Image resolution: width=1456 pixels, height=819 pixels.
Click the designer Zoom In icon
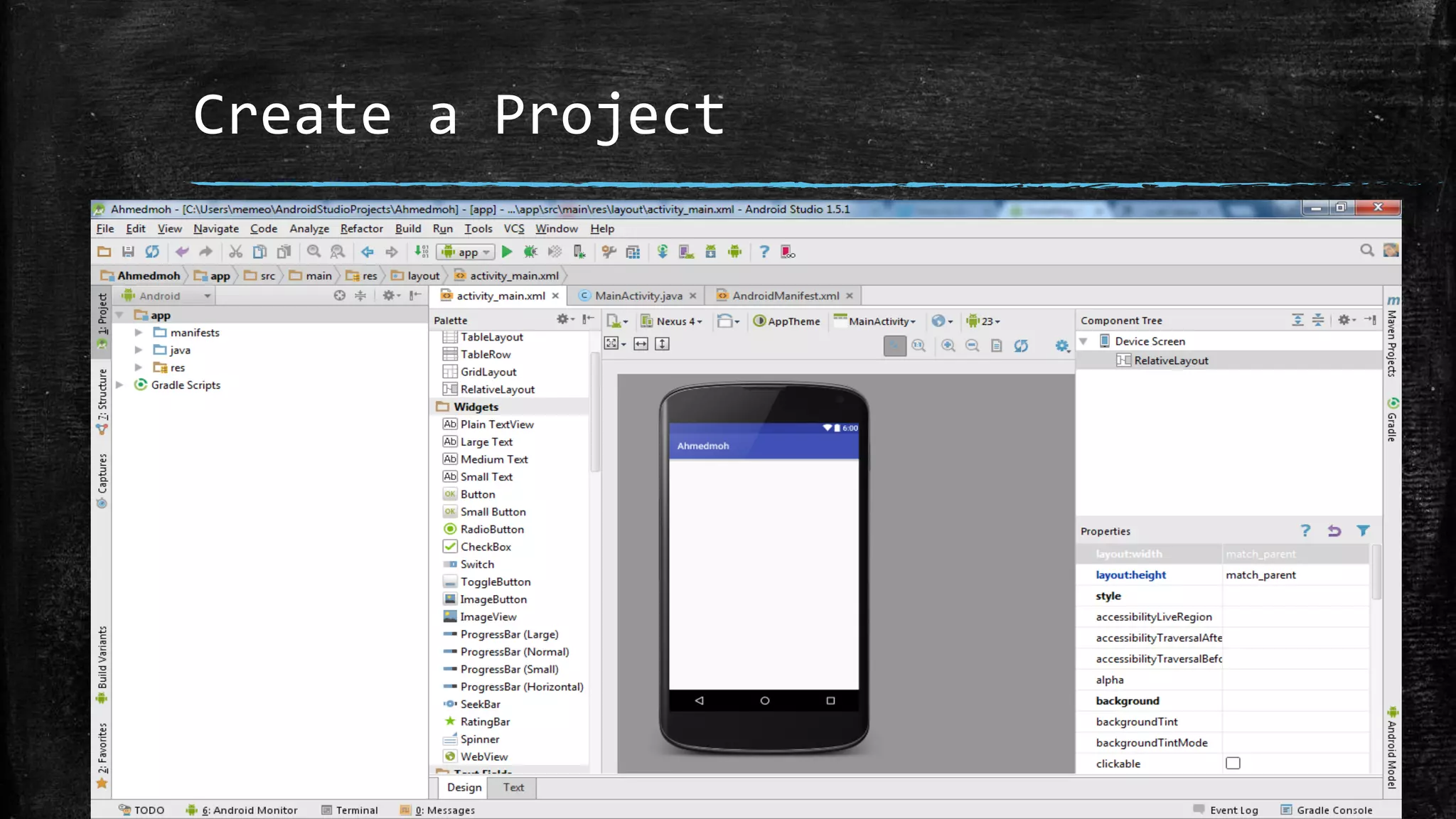click(x=948, y=346)
